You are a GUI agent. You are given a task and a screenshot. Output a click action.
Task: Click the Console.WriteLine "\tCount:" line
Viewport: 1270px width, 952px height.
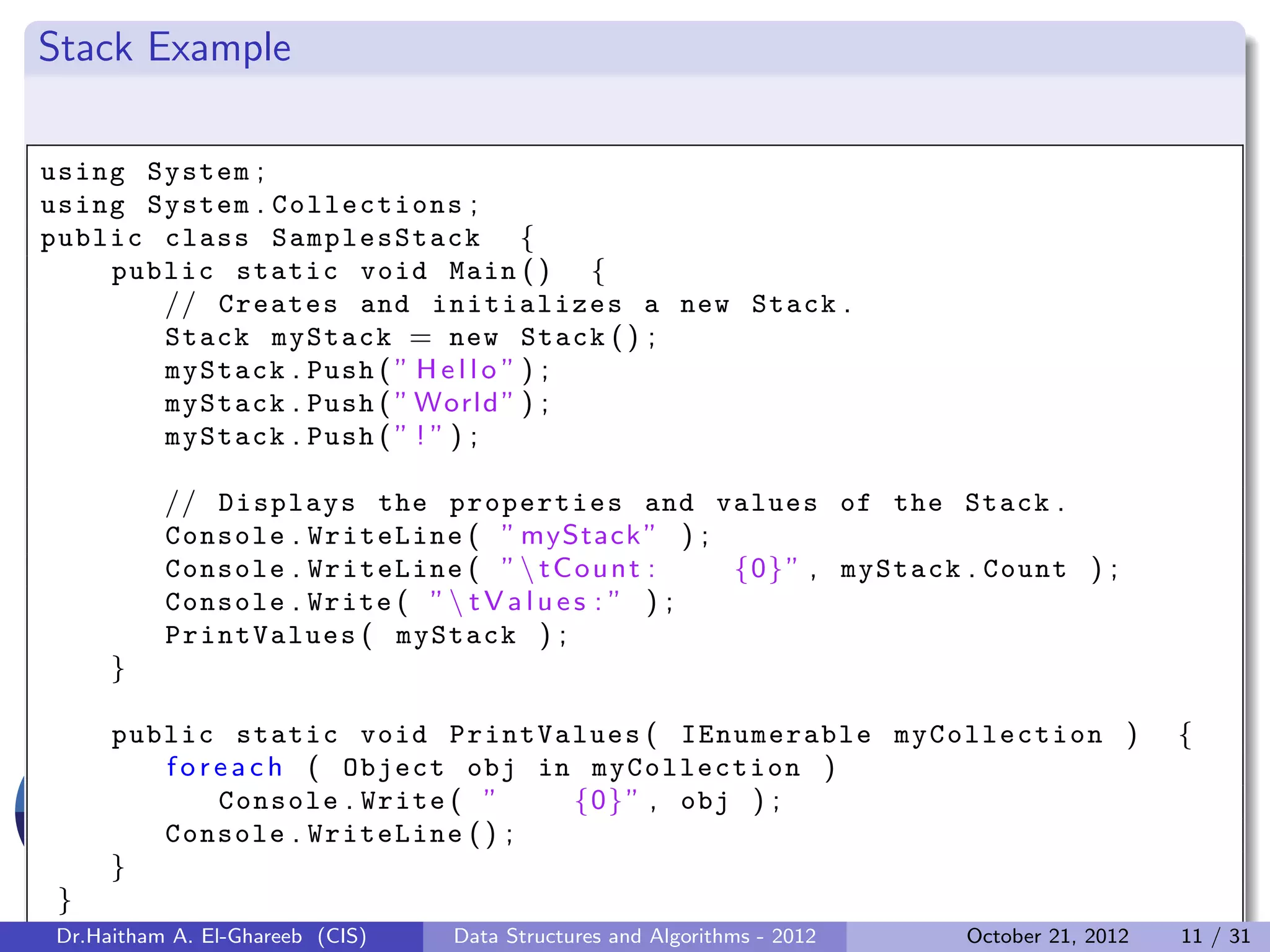coord(642,569)
